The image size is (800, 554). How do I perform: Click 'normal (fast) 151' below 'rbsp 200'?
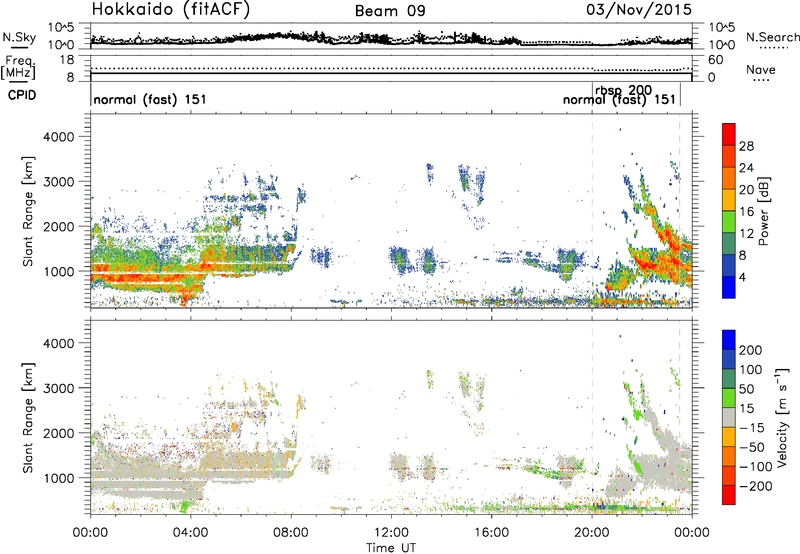click(619, 99)
